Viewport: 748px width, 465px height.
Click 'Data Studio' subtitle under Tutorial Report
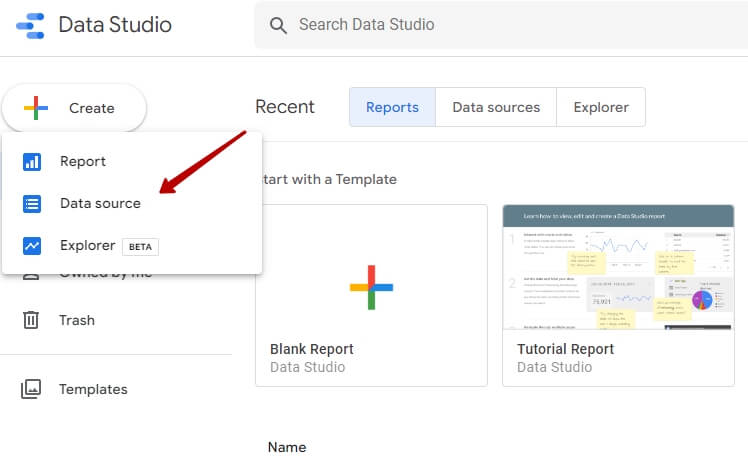554,367
